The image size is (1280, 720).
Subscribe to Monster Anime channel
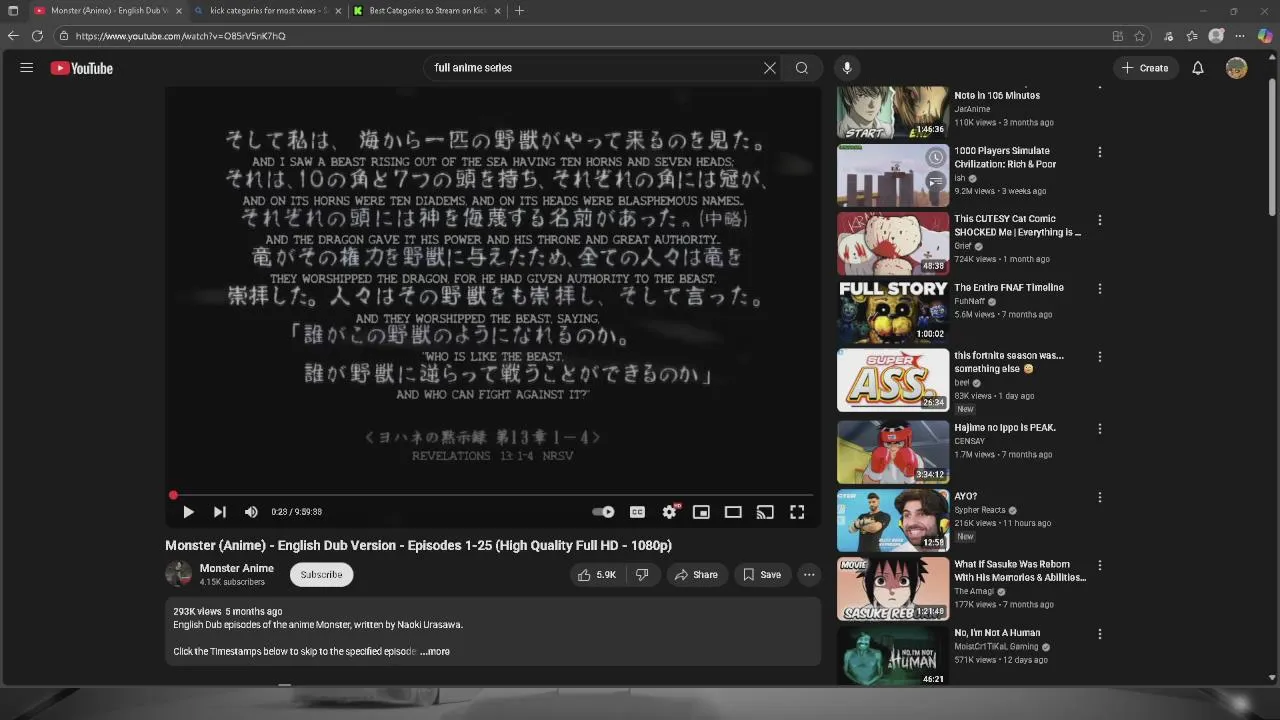pyautogui.click(x=322, y=575)
